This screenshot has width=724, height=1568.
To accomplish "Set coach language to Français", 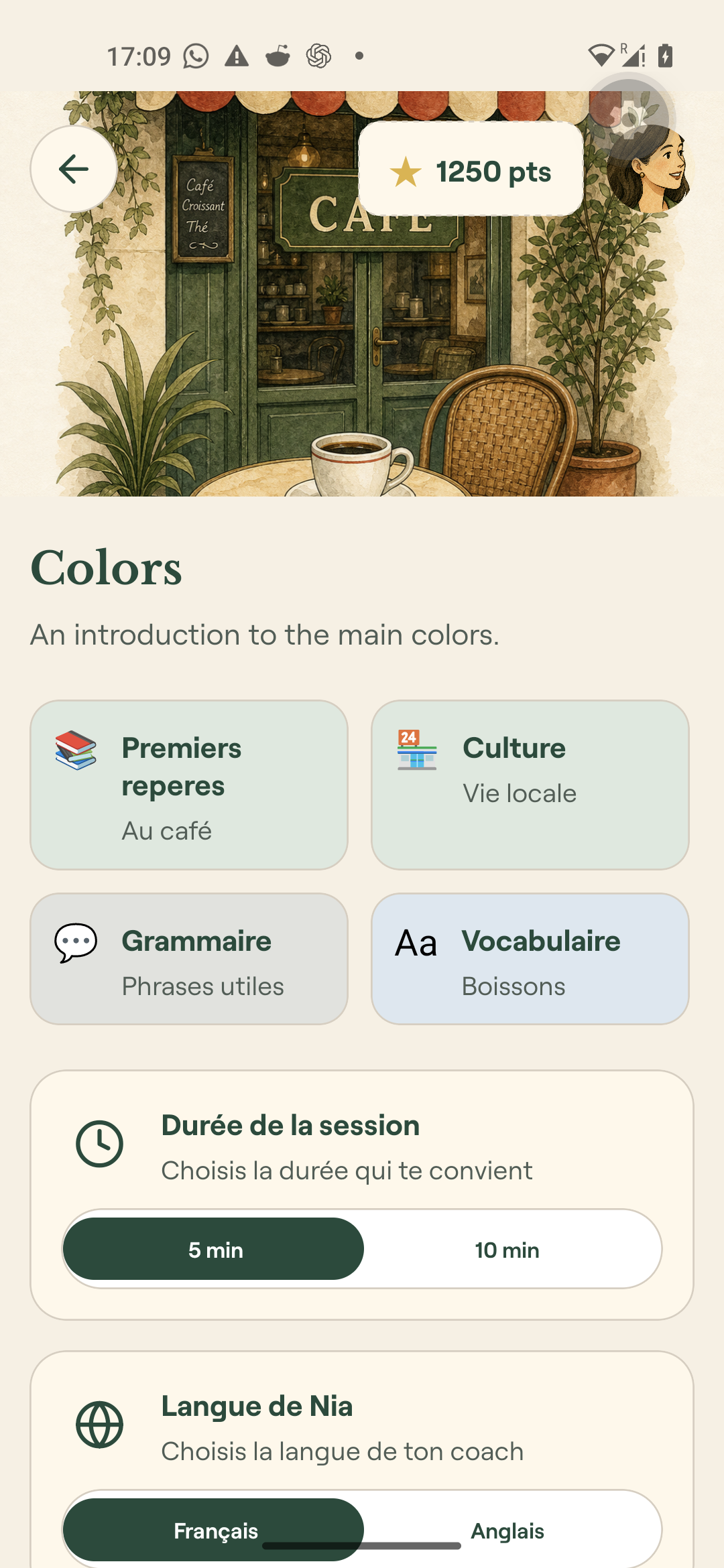I will (214, 1530).
